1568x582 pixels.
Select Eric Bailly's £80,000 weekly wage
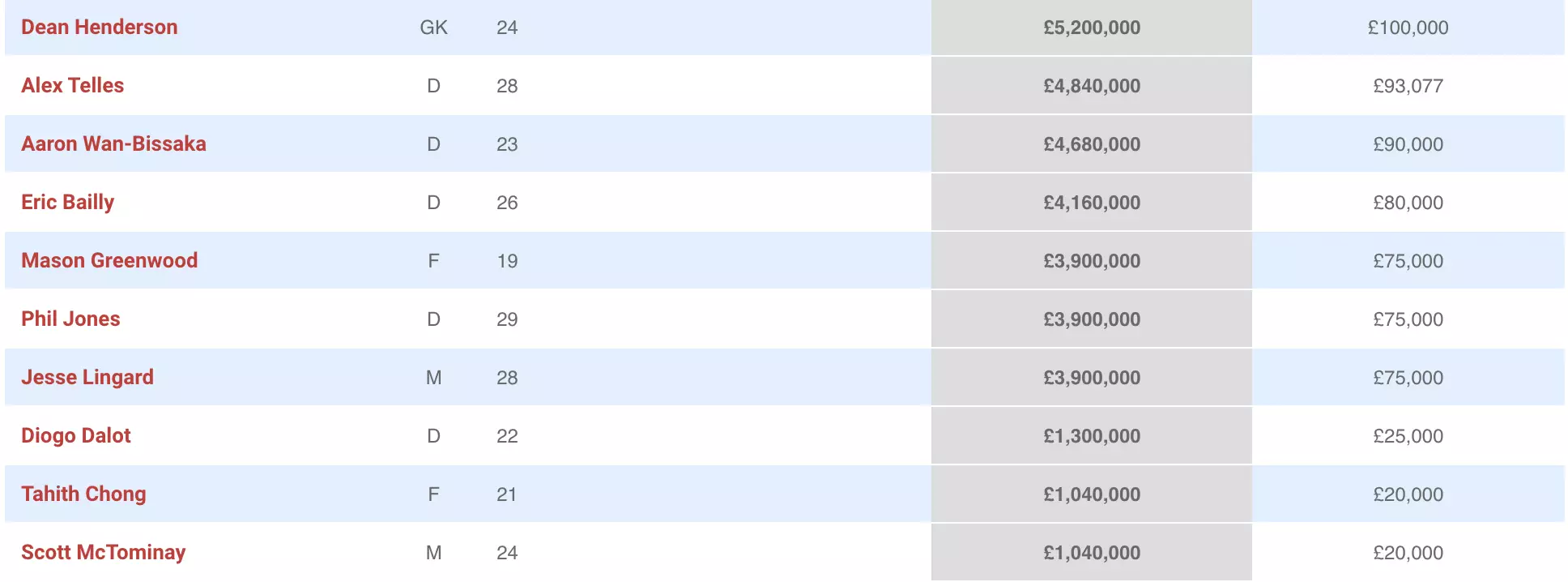tap(1408, 203)
